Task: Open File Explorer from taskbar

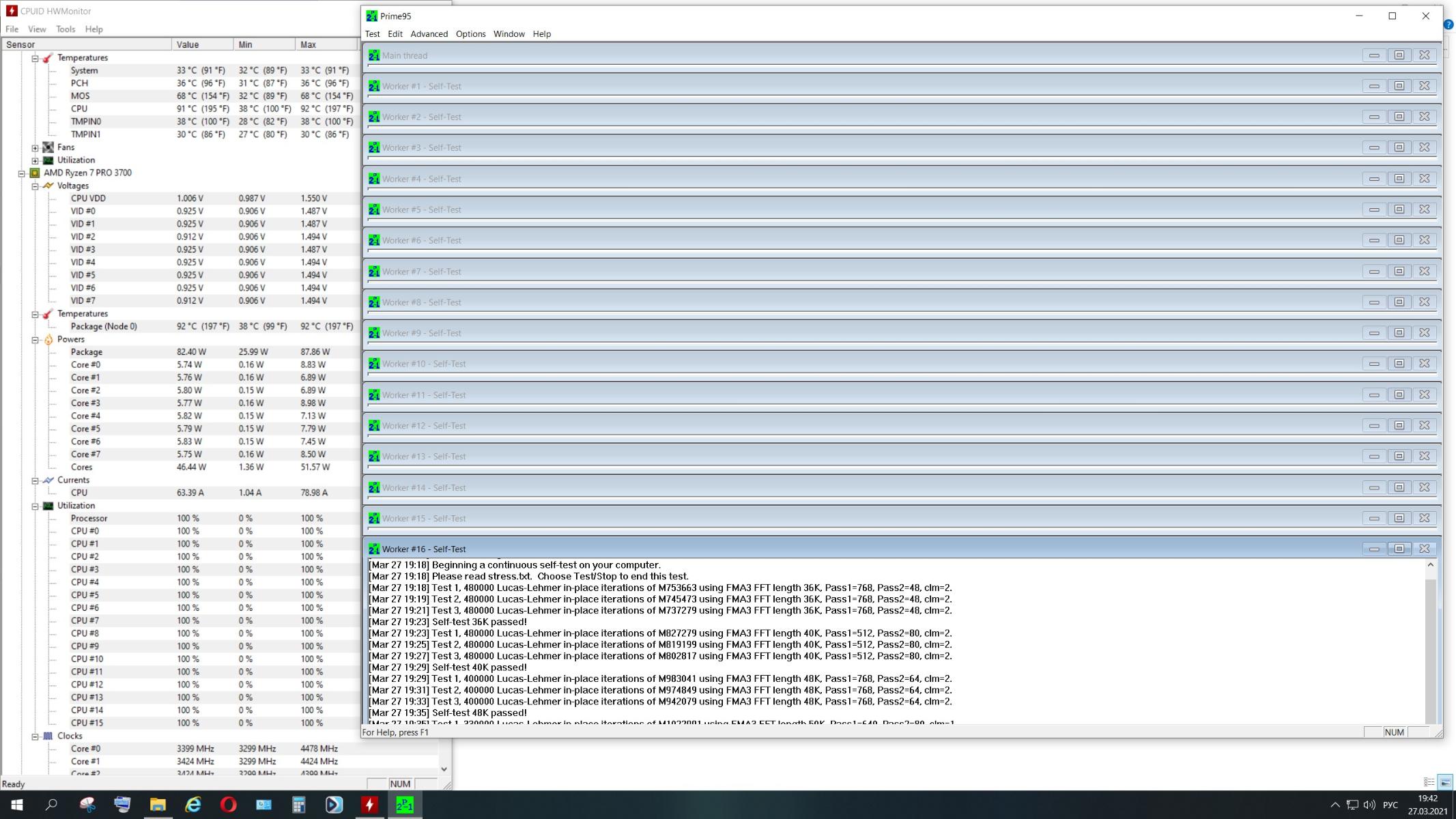Action: pos(158,805)
